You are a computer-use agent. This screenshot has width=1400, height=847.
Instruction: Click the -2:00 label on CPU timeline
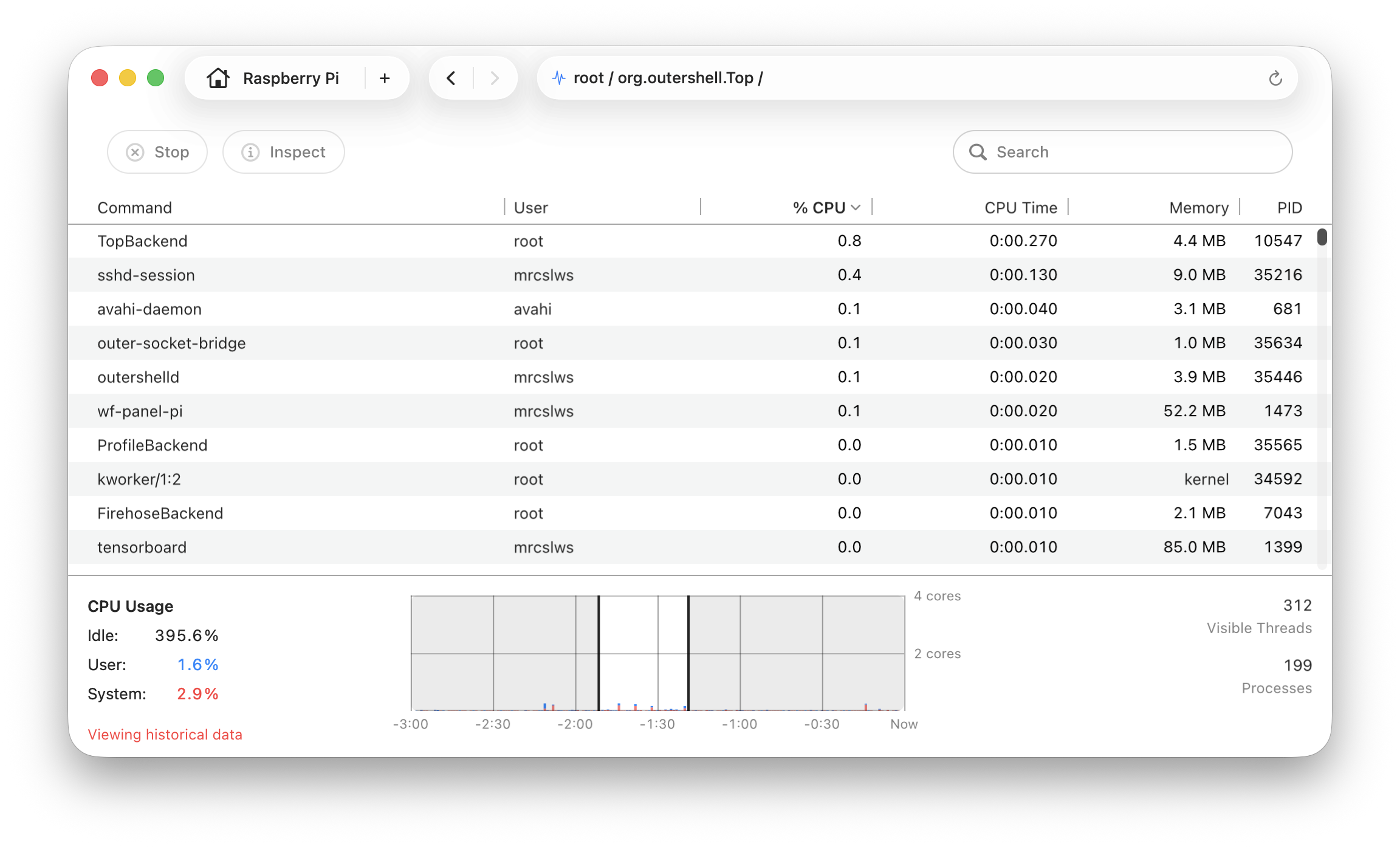click(575, 724)
